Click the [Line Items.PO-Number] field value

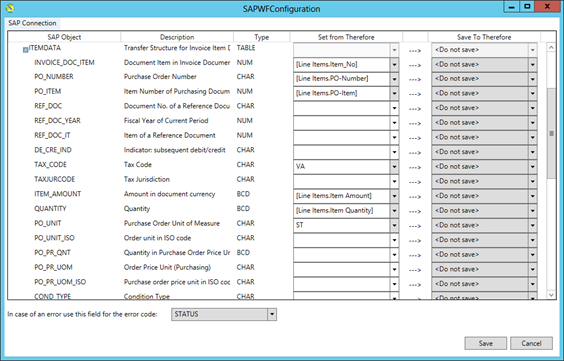coord(332,79)
